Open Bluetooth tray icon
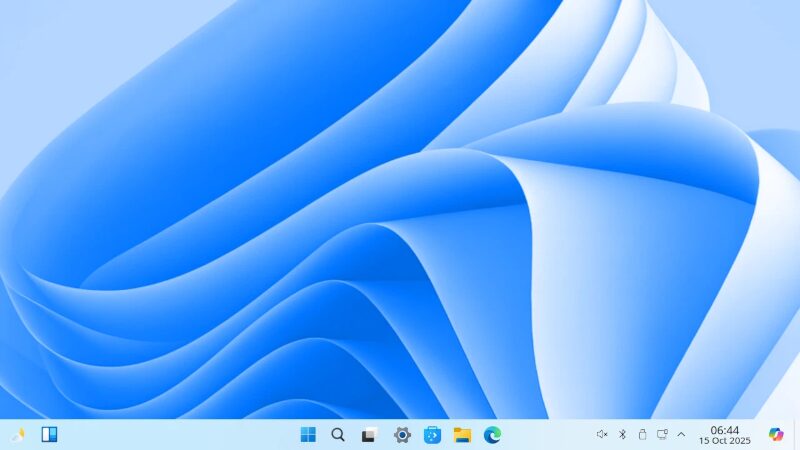The height and width of the screenshot is (450, 800). tap(622, 434)
